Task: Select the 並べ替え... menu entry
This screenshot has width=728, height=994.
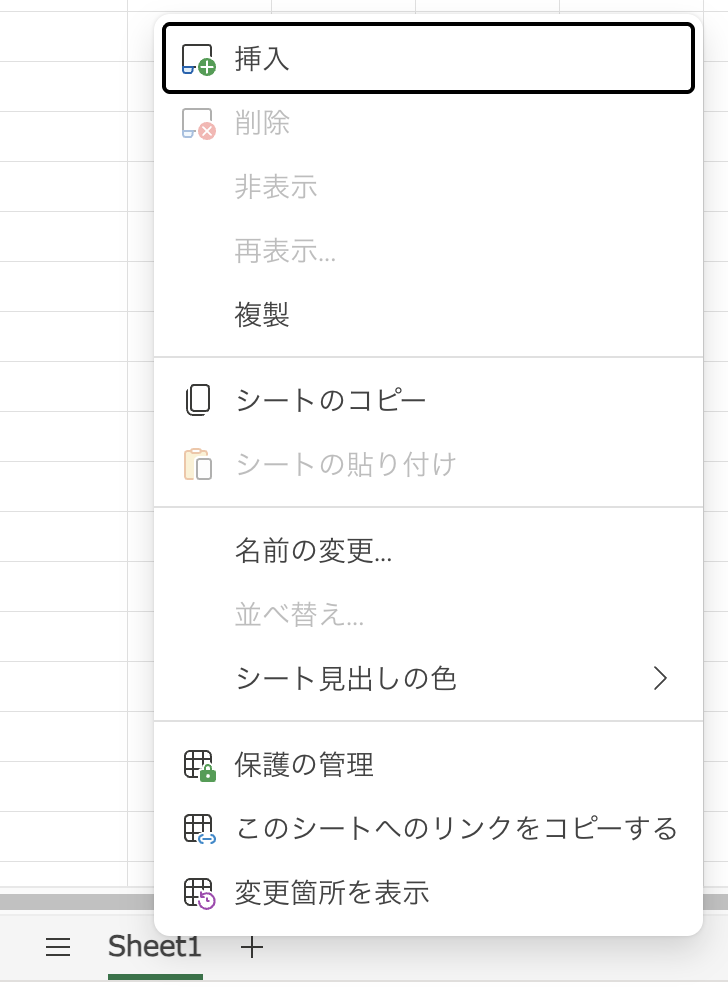Action: 299,614
